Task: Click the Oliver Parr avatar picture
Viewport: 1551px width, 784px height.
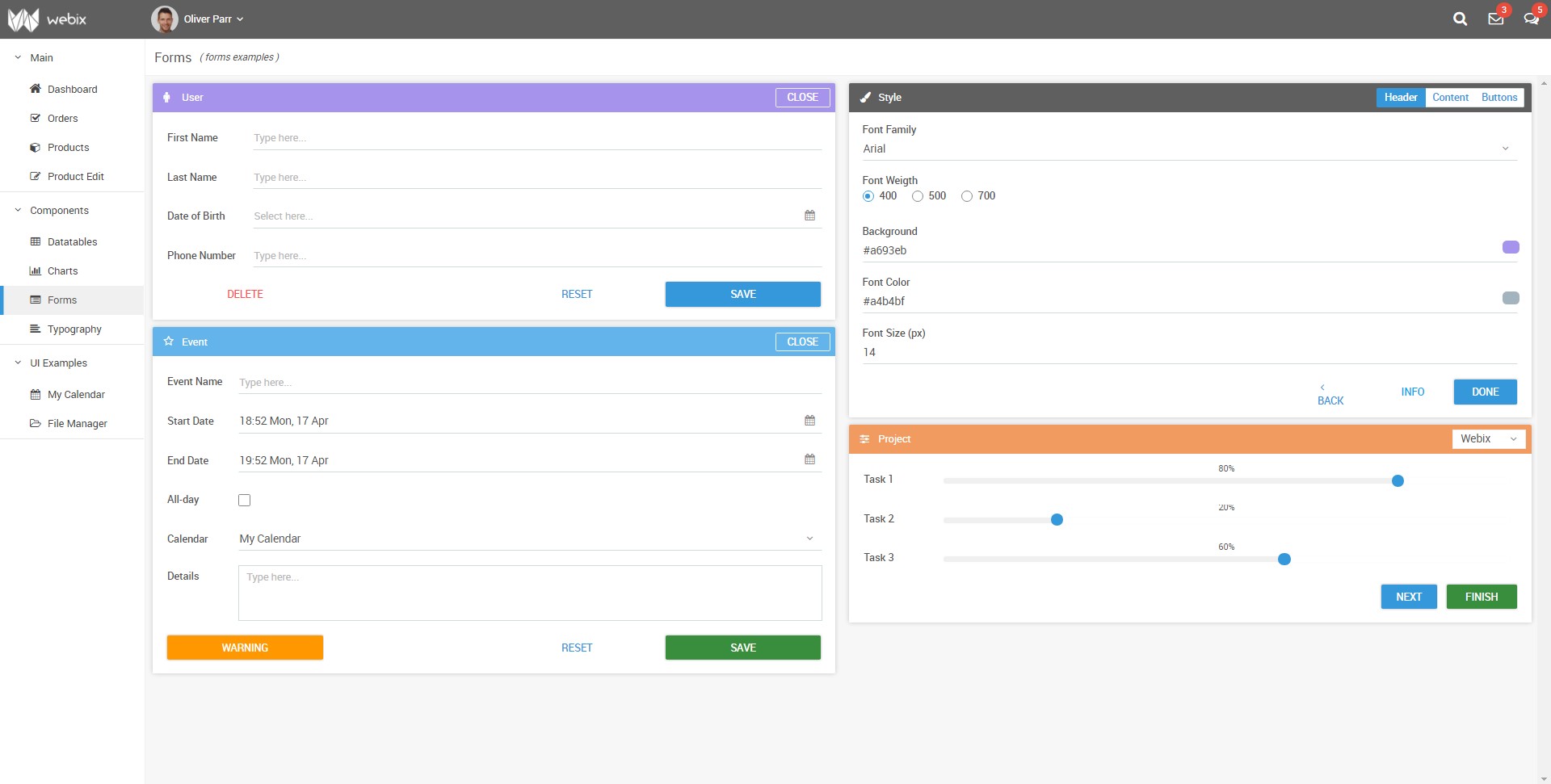Action: tap(165, 19)
